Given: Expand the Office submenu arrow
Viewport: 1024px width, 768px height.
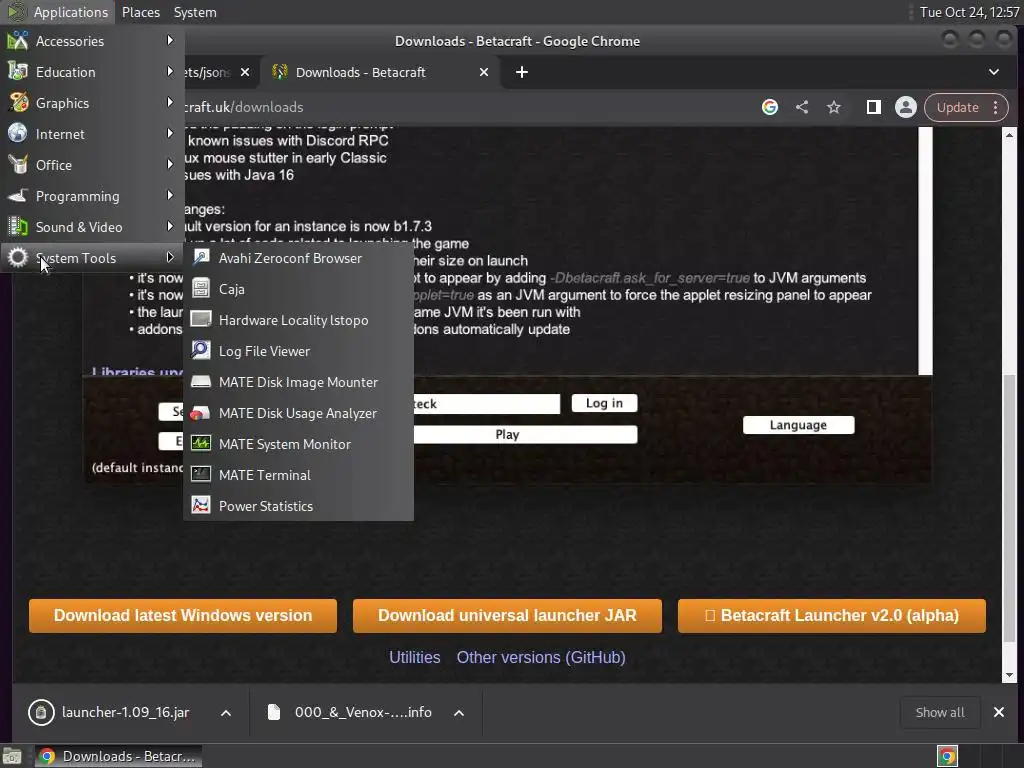Looking at the screenshot, I should pyautogui.click(x=170, y=165).
